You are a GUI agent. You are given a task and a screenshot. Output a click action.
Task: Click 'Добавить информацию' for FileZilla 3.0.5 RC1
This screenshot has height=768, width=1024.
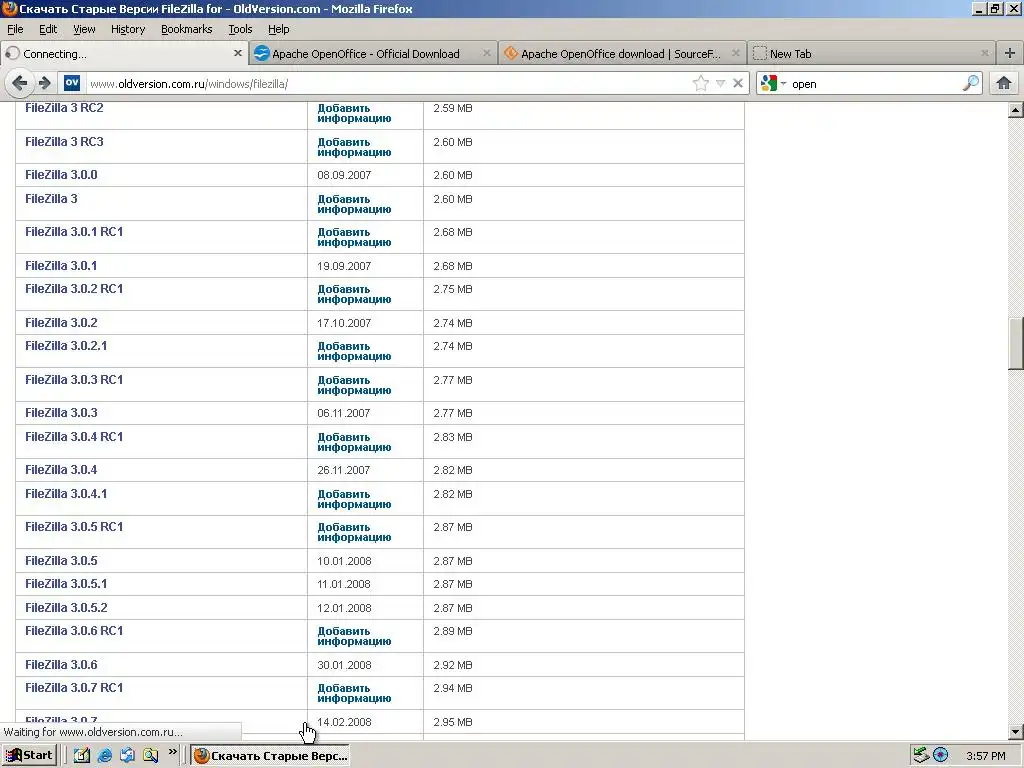(354, 532)
